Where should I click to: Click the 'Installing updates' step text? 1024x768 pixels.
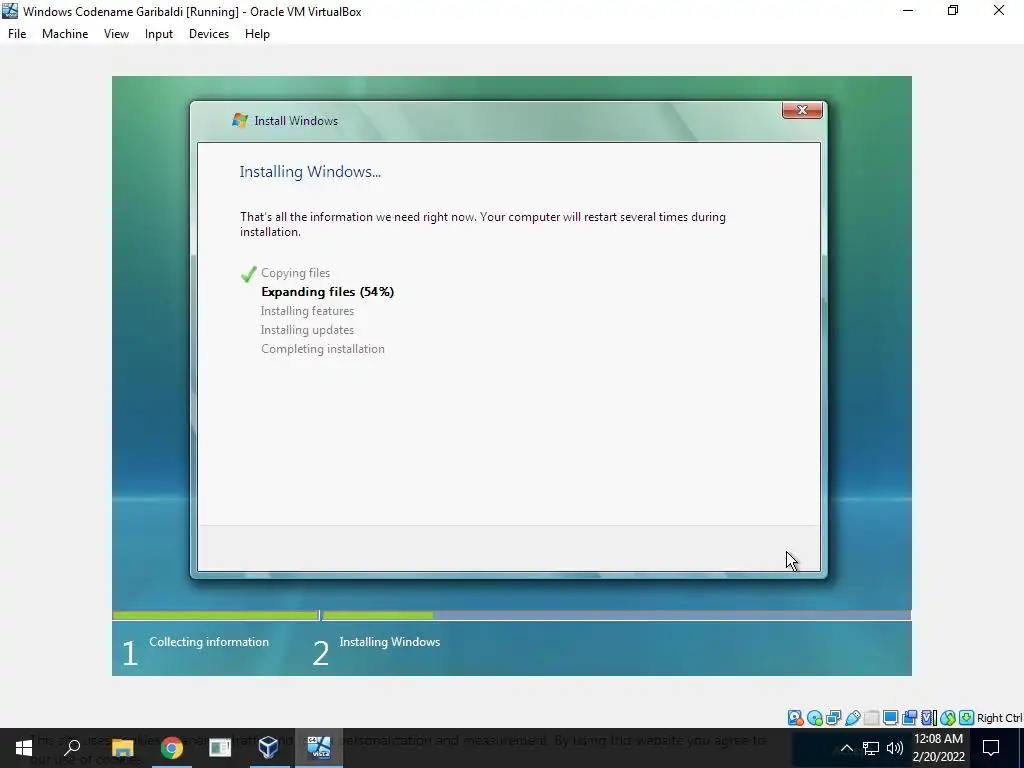(x=307, y=330)
